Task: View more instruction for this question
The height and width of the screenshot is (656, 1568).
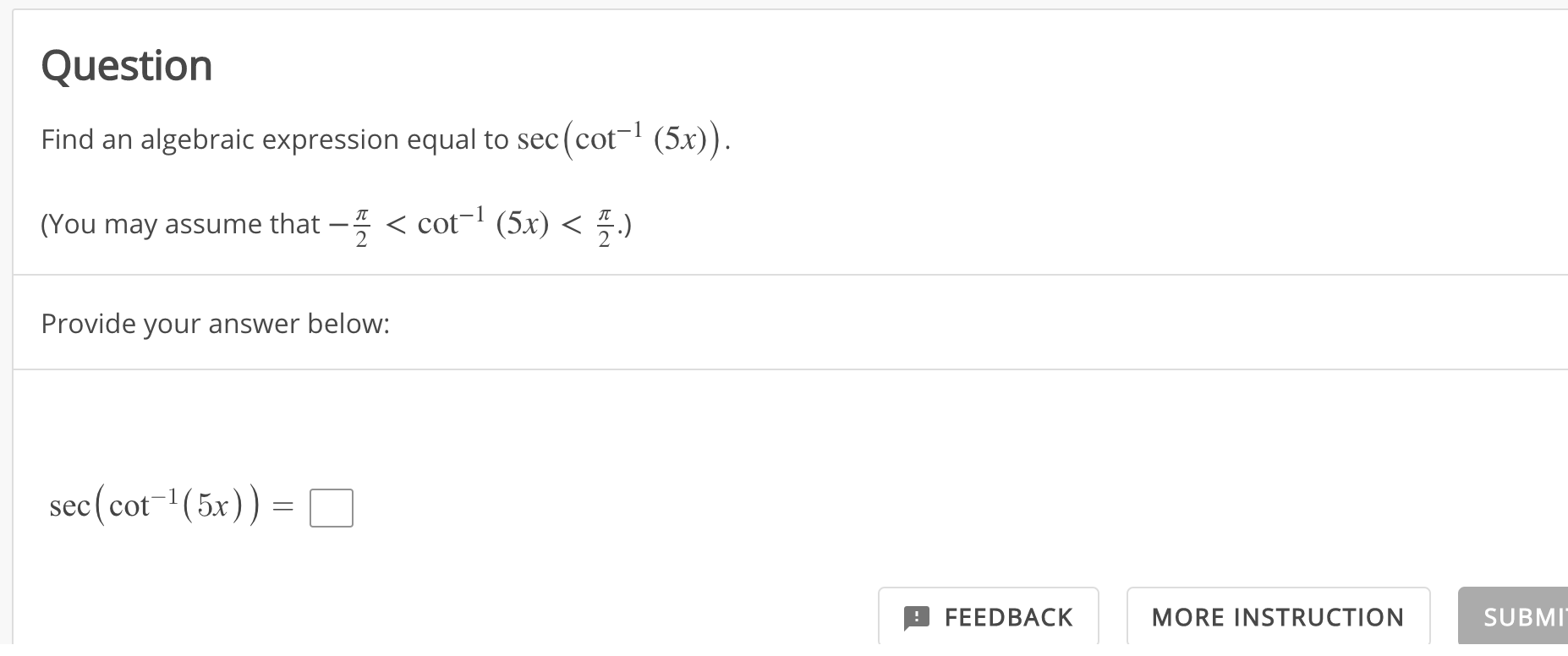Action: [x=1277, y=617]
